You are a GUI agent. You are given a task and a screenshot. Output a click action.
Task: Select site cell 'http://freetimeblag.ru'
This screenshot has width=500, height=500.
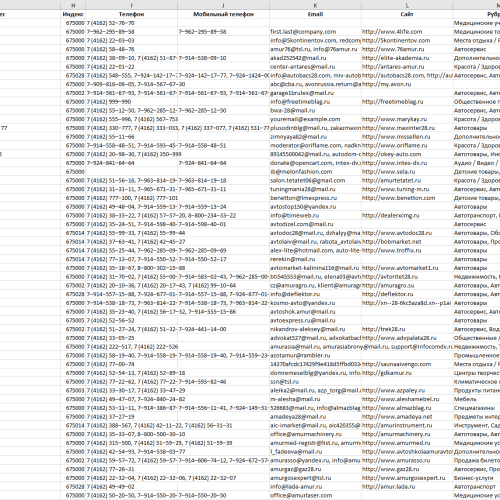tap(407, 102)
